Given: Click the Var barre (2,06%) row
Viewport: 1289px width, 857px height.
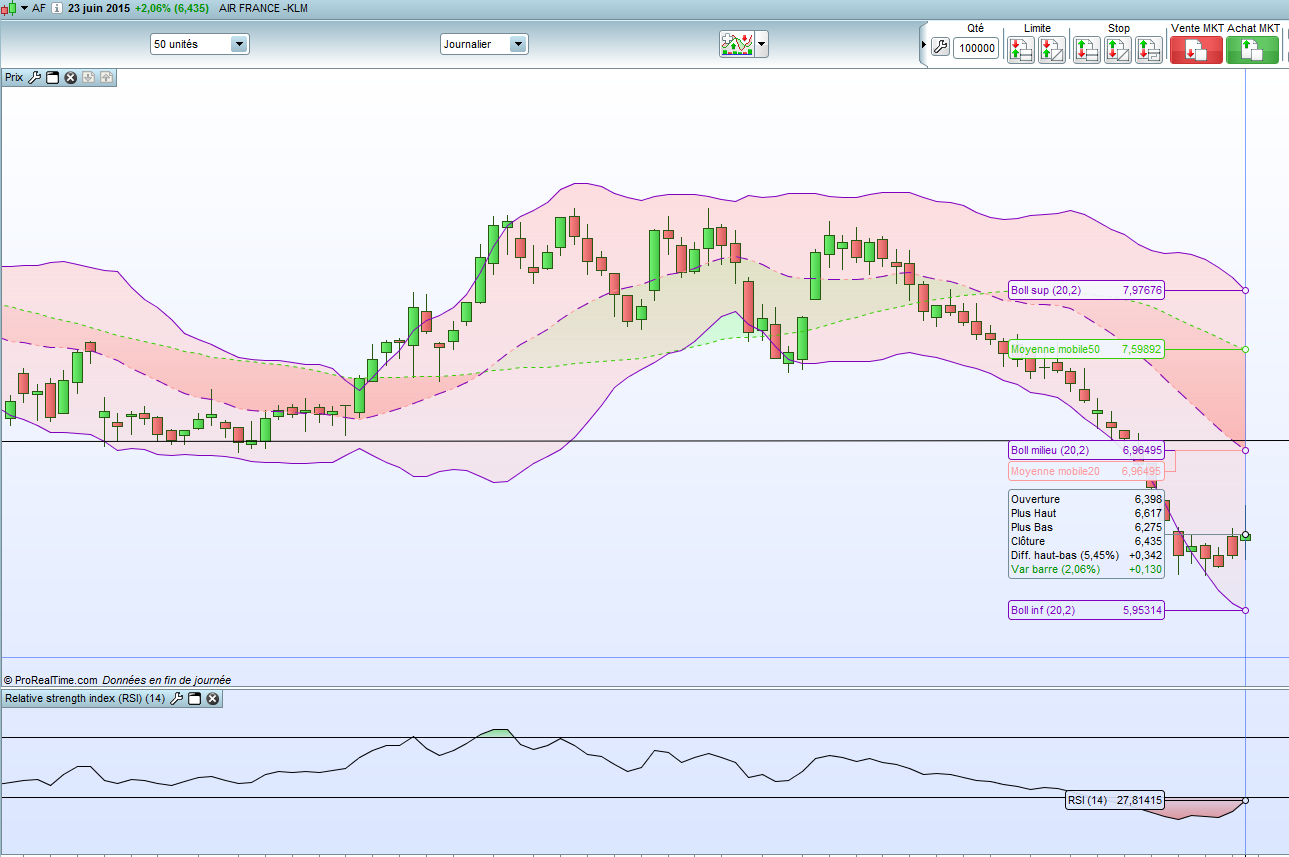Looking at the screenshot, I should (1086, 569).
